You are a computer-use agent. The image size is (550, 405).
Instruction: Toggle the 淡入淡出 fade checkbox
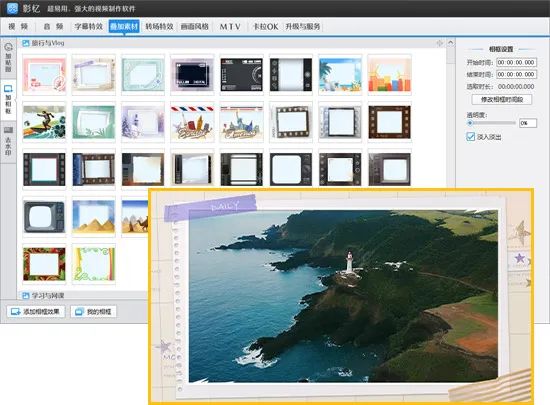pos(470,136)
